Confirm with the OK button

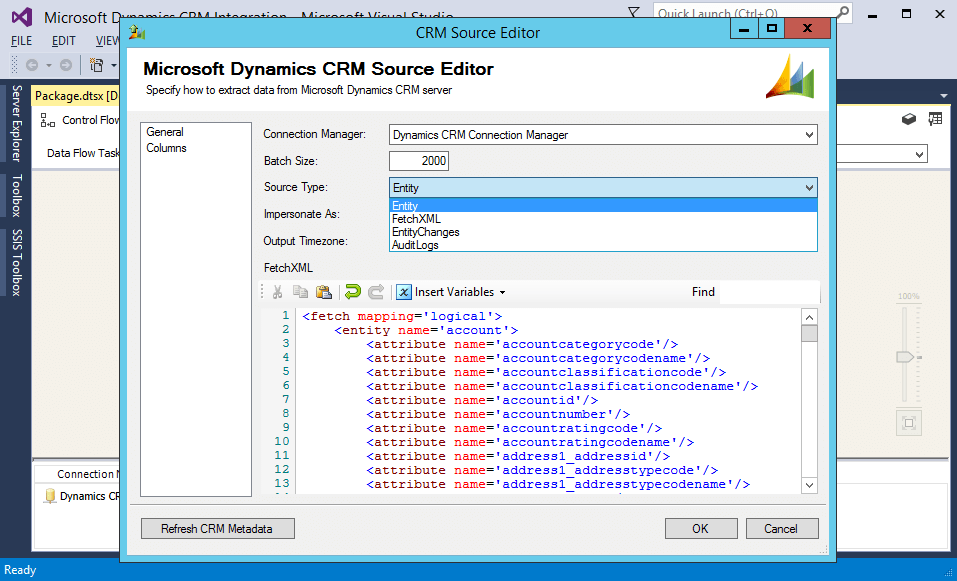pos(701,529)
